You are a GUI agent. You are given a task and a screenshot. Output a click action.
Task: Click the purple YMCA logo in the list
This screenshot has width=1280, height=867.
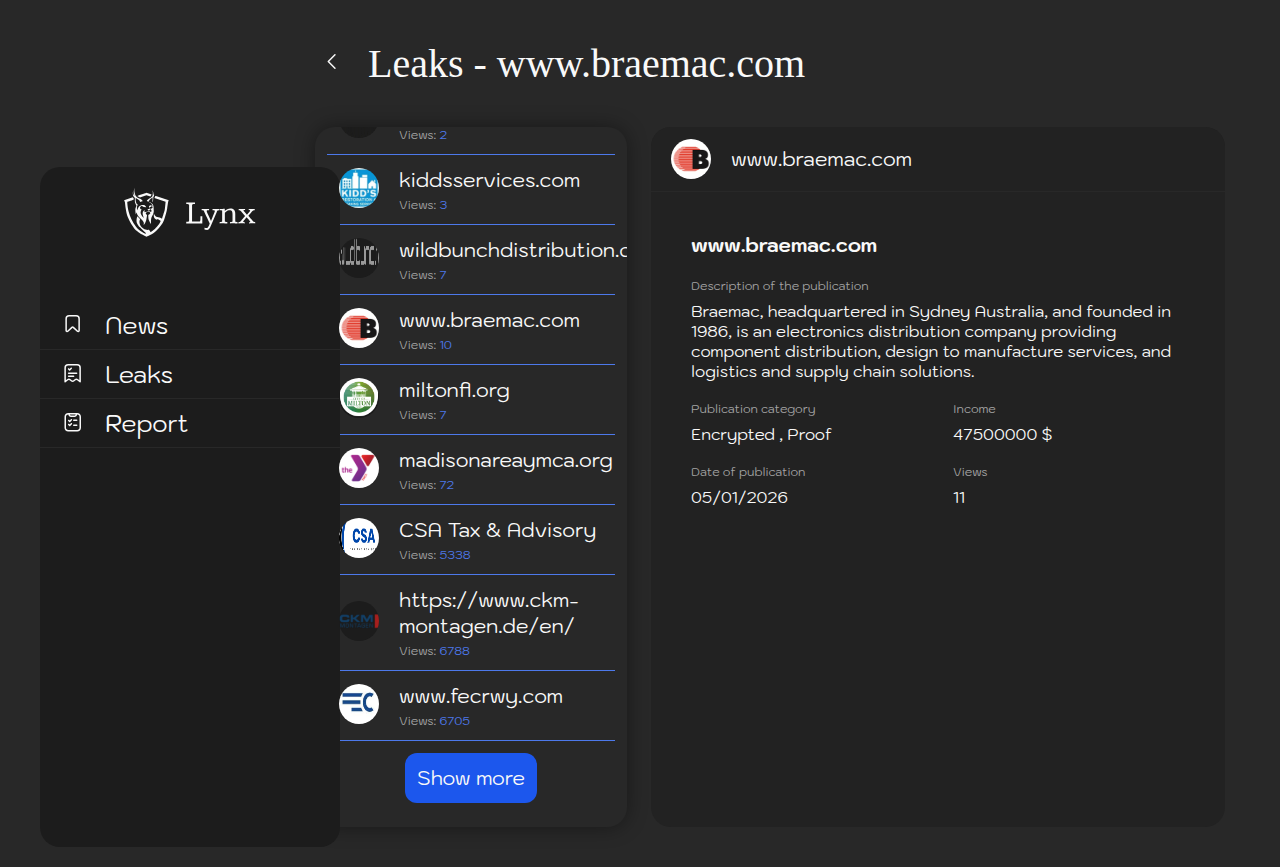[359, 468]
